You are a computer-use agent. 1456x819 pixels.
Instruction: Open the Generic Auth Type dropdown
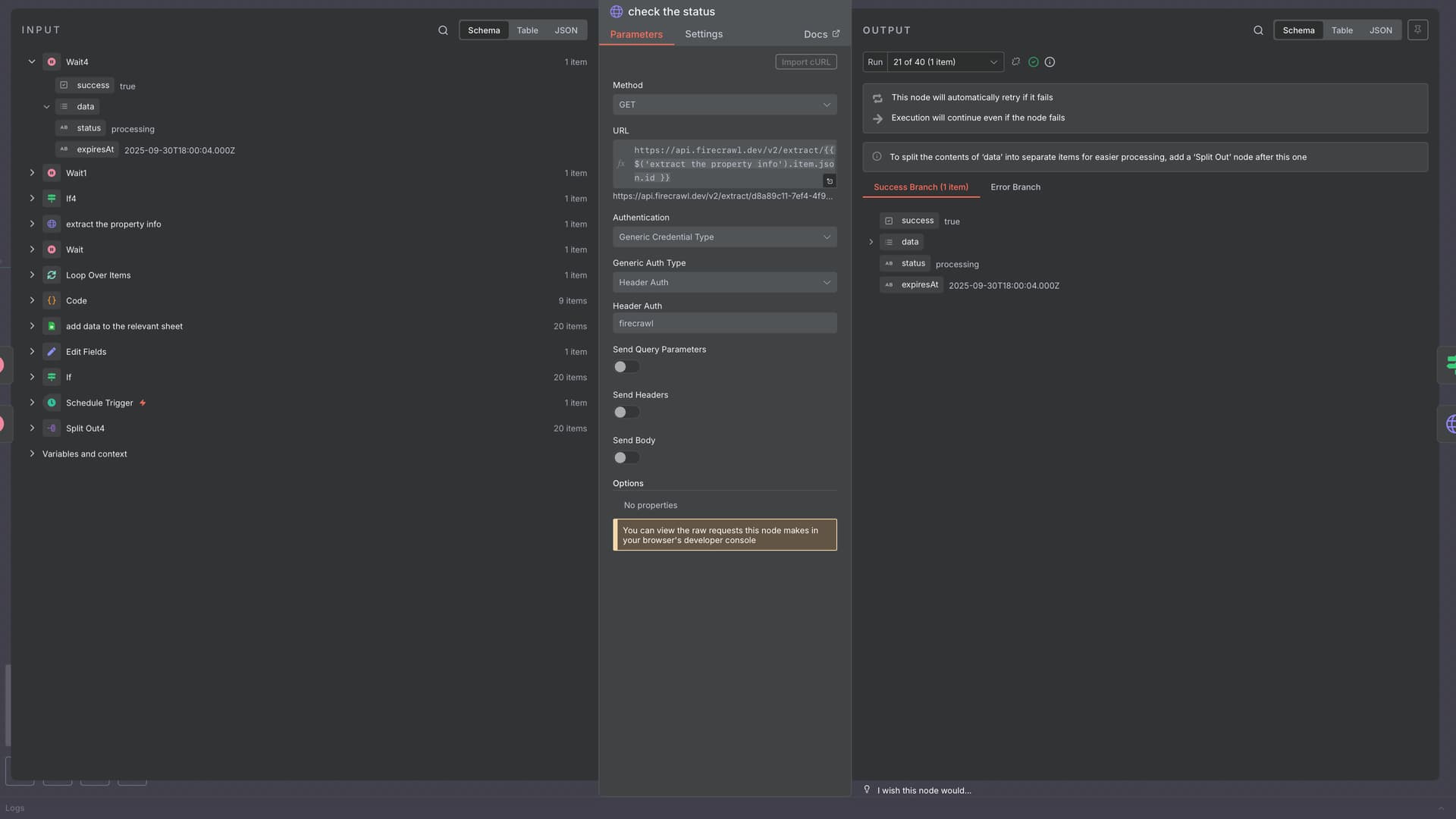pyautogui.click(x=724, y=282)
